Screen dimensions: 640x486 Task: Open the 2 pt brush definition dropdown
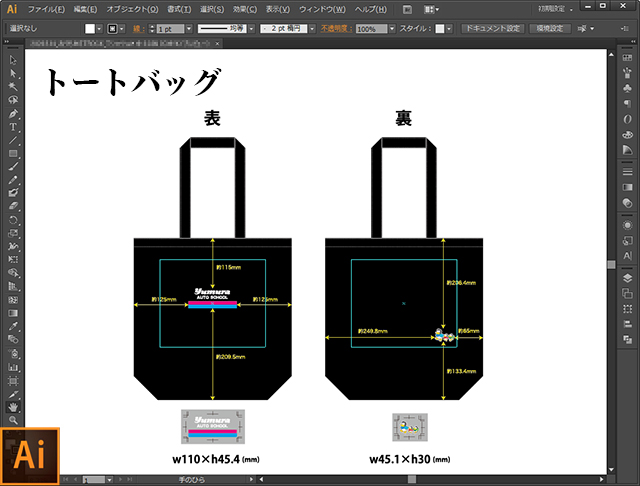click(312, 29)
